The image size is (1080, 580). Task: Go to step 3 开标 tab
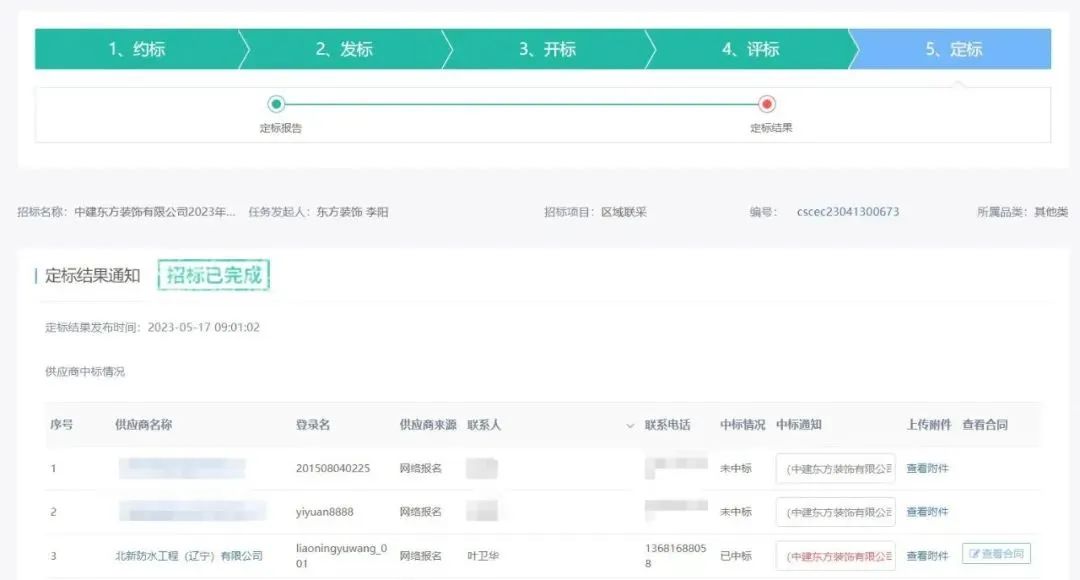pyautogui.click(x=547, y=49)
